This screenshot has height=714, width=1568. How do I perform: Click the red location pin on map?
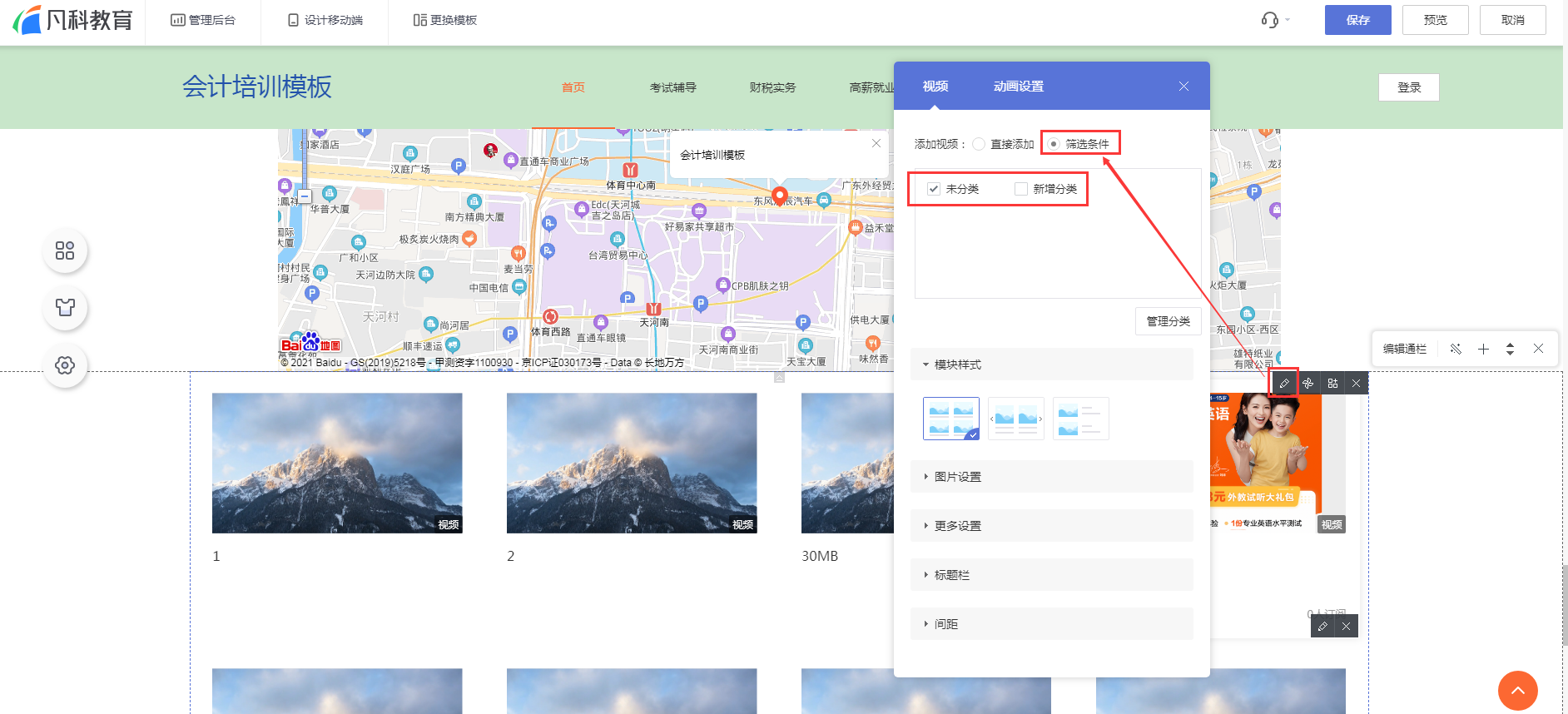(780, 196)
